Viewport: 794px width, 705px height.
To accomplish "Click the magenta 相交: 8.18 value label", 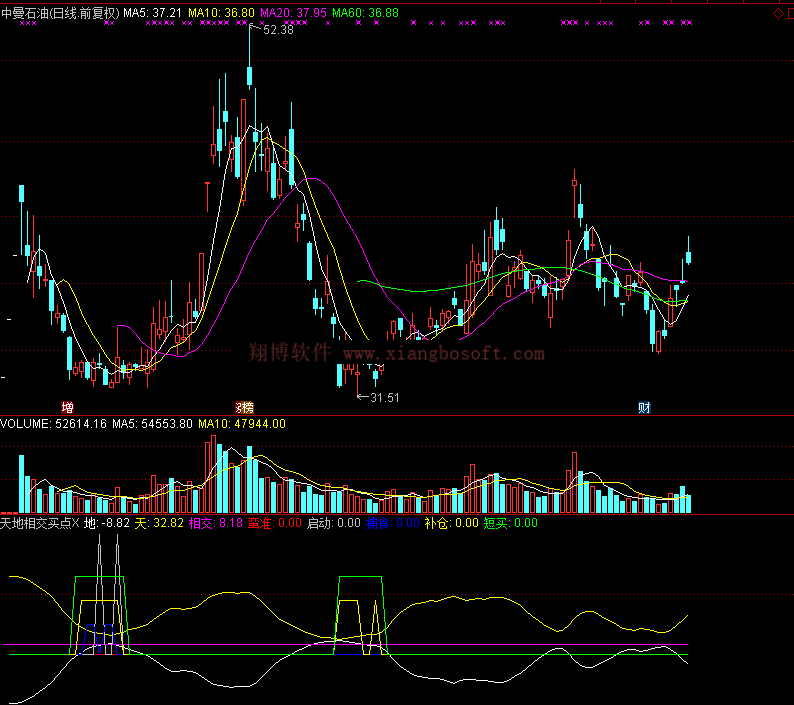I will (215, 523).
